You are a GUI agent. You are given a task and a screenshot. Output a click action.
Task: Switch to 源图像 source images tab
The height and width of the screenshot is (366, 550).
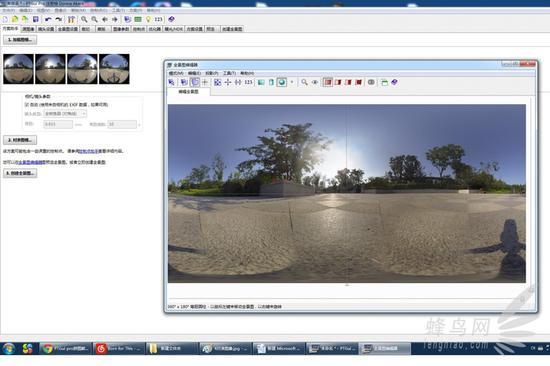(x=28, y=29)
